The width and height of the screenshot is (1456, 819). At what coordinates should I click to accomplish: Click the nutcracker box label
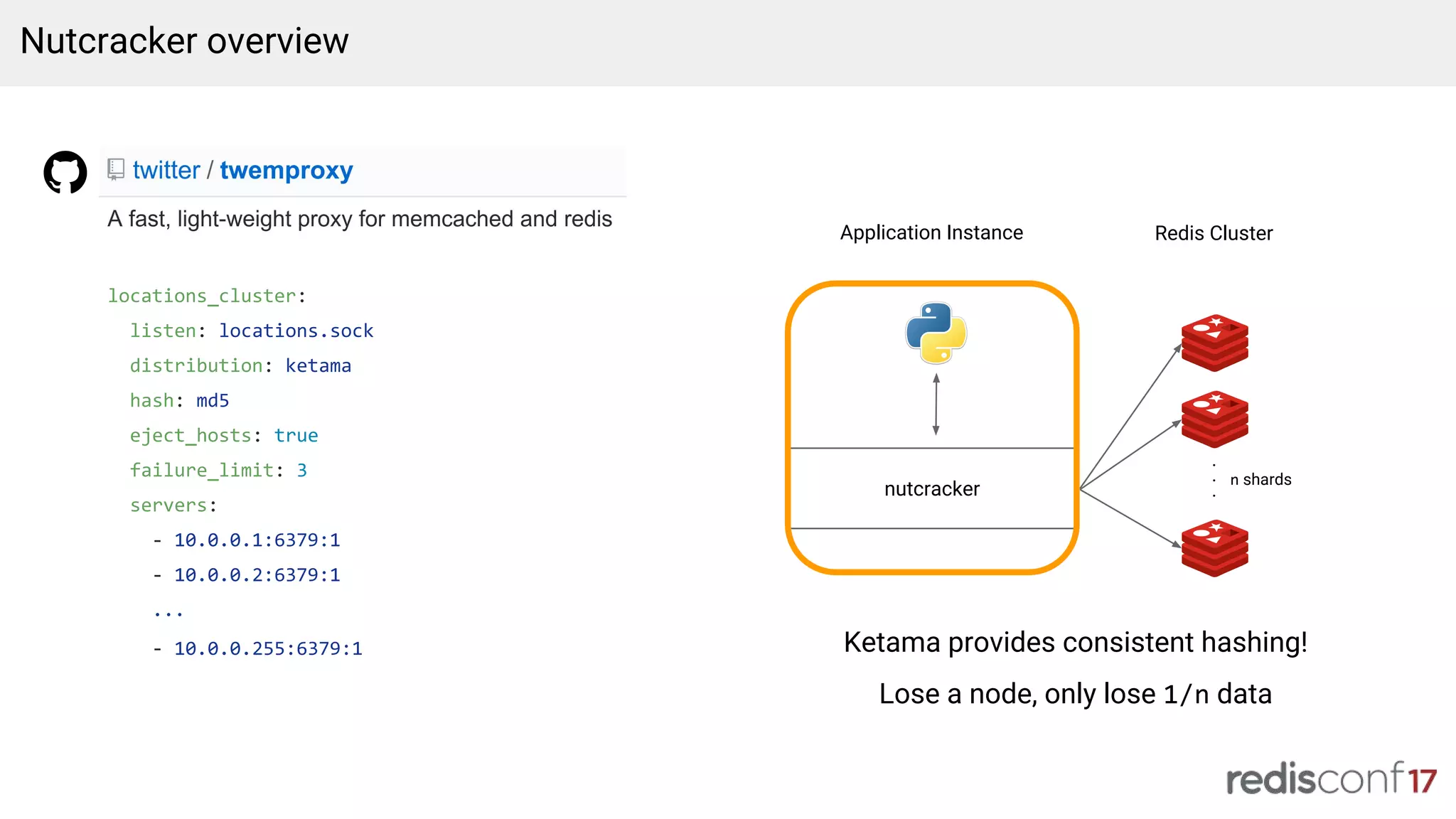[931, 489]
